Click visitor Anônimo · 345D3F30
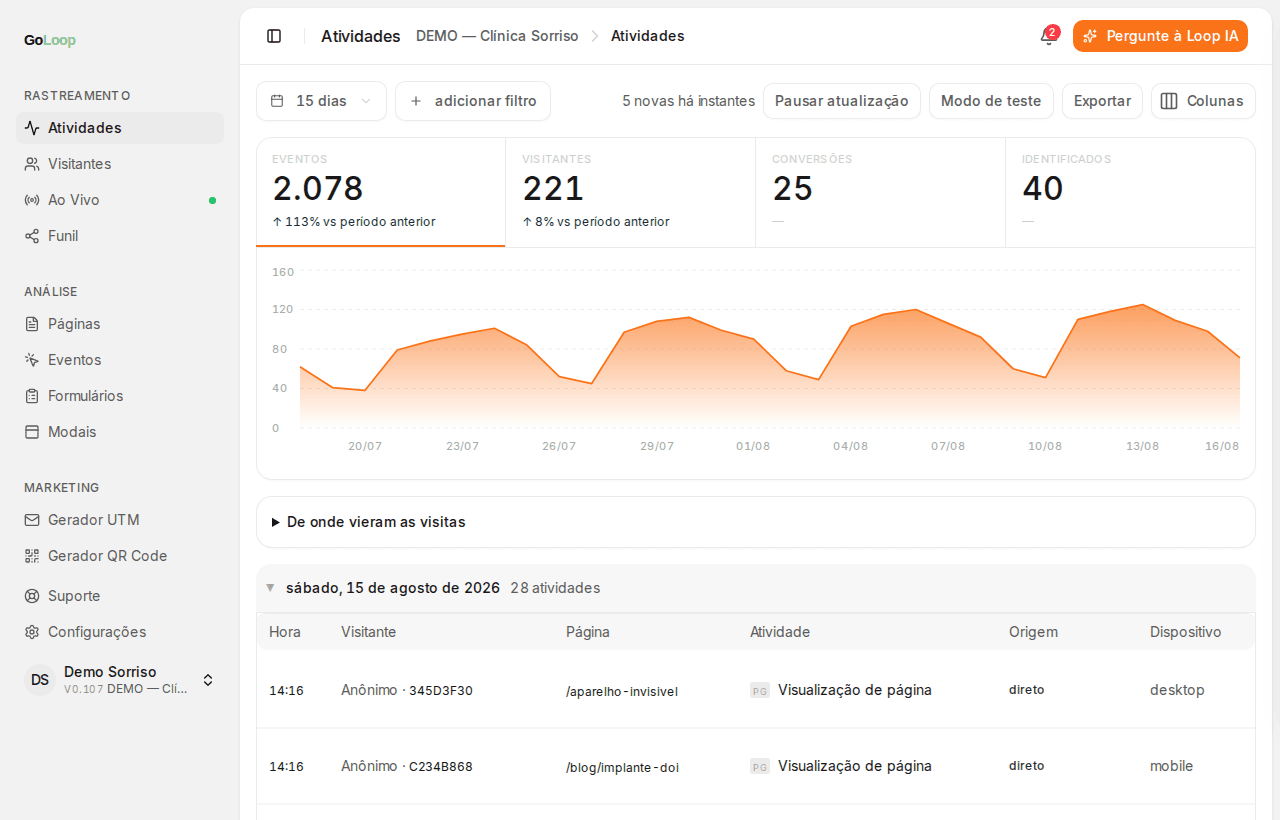This screenshot has height=820, width=1280. tap(407, 690)
